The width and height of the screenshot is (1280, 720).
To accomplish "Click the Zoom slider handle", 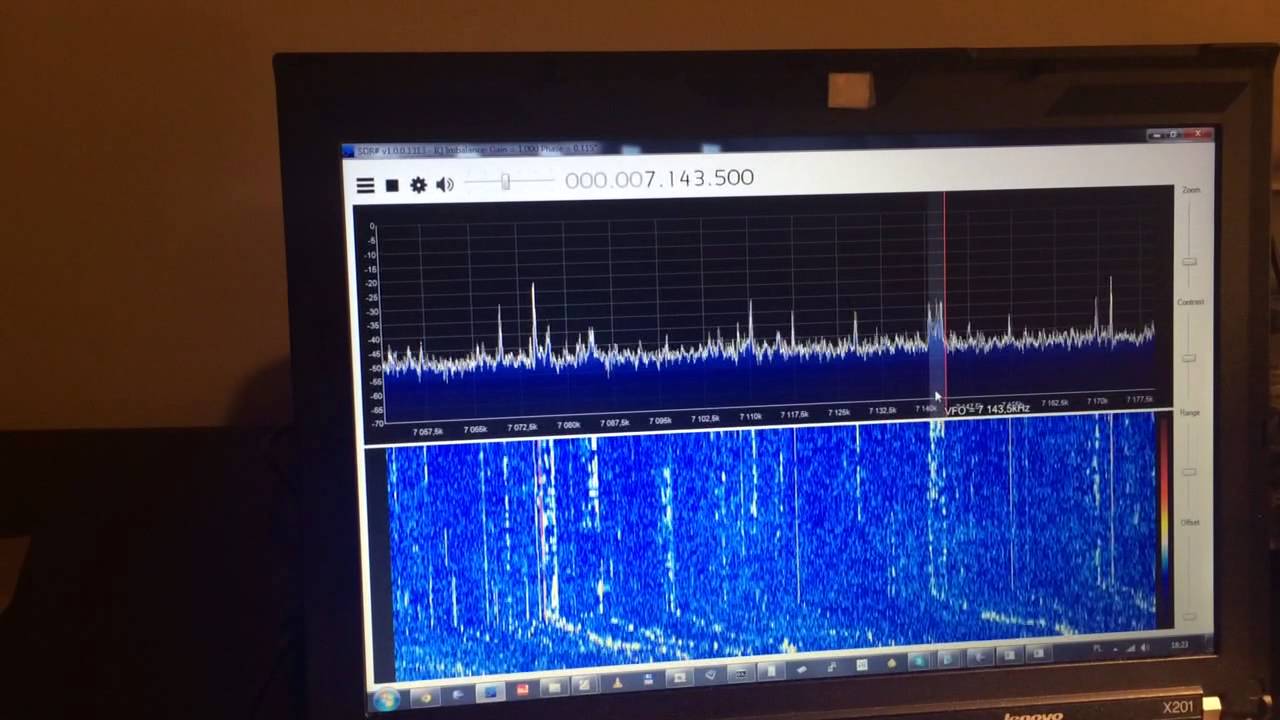I will pos(1189,262).
